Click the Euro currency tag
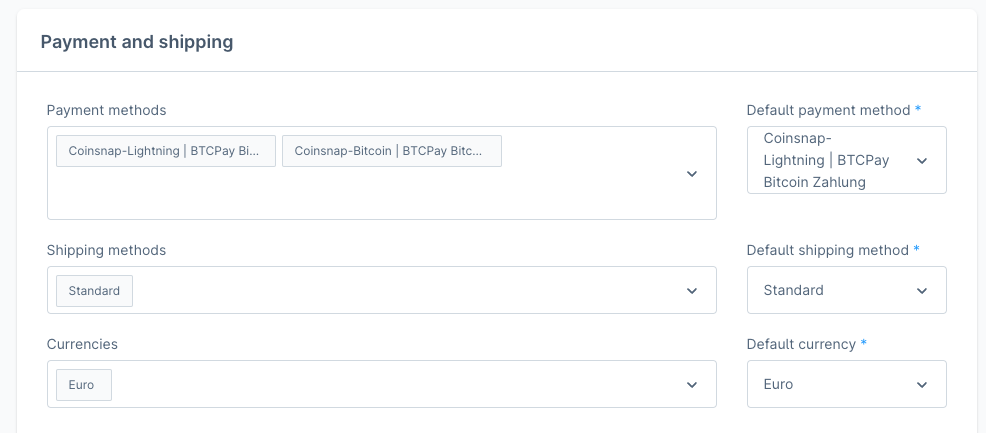The height and width of the screenshot is (433, 986). [x=83, y=385]
